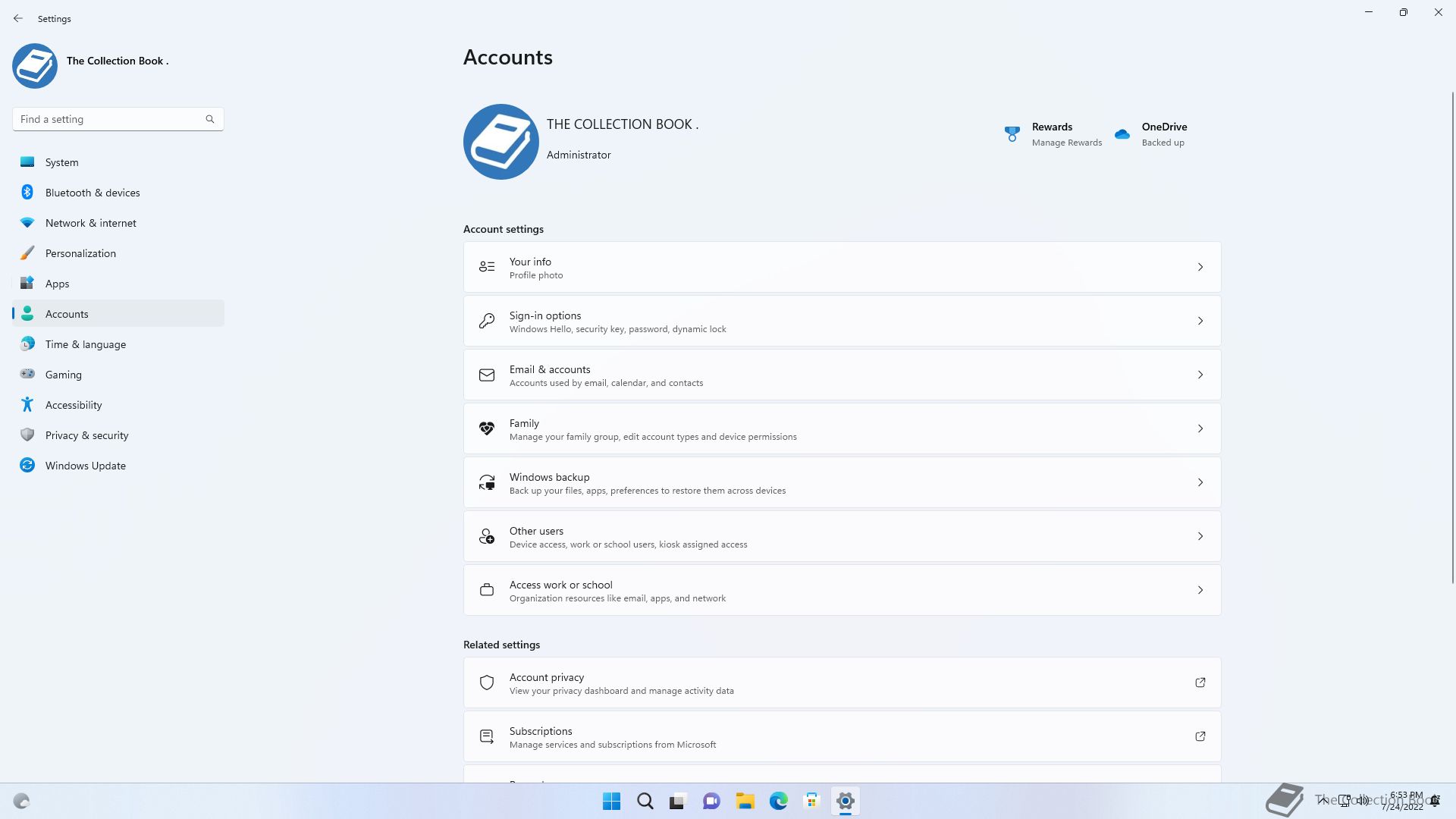The height and width of the screenshot is (819, 1456).
Task: Click the Email envelope icon
Action: click(487, 375)
